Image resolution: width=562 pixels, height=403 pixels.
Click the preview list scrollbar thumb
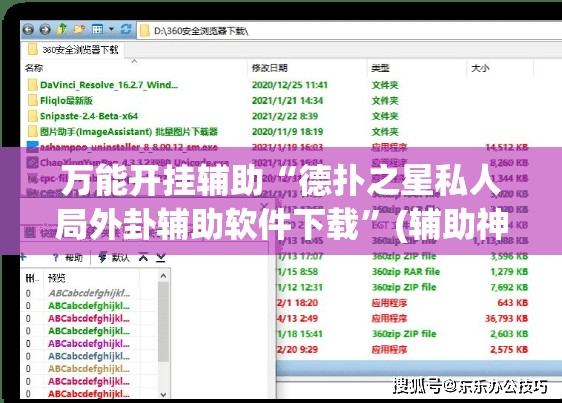[163, 321]
